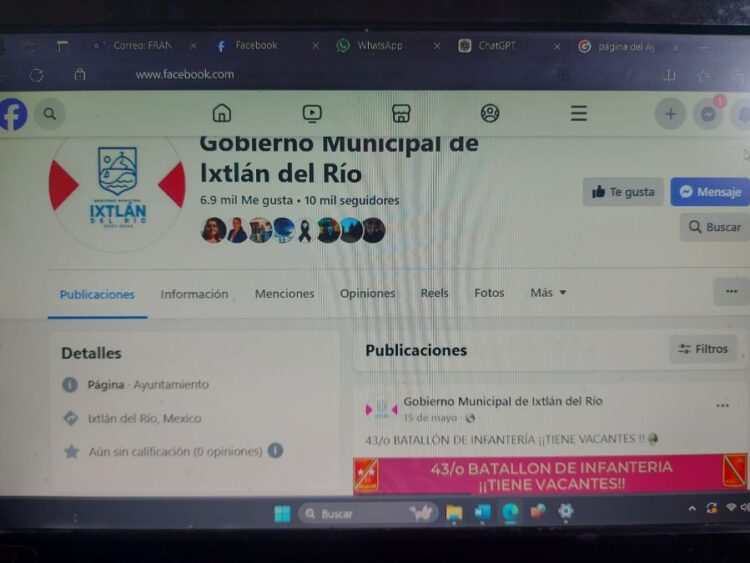Screen dimensions: 750x563
Task: Click the split screen icon in address bar
Action: click(x=669, y=76)
